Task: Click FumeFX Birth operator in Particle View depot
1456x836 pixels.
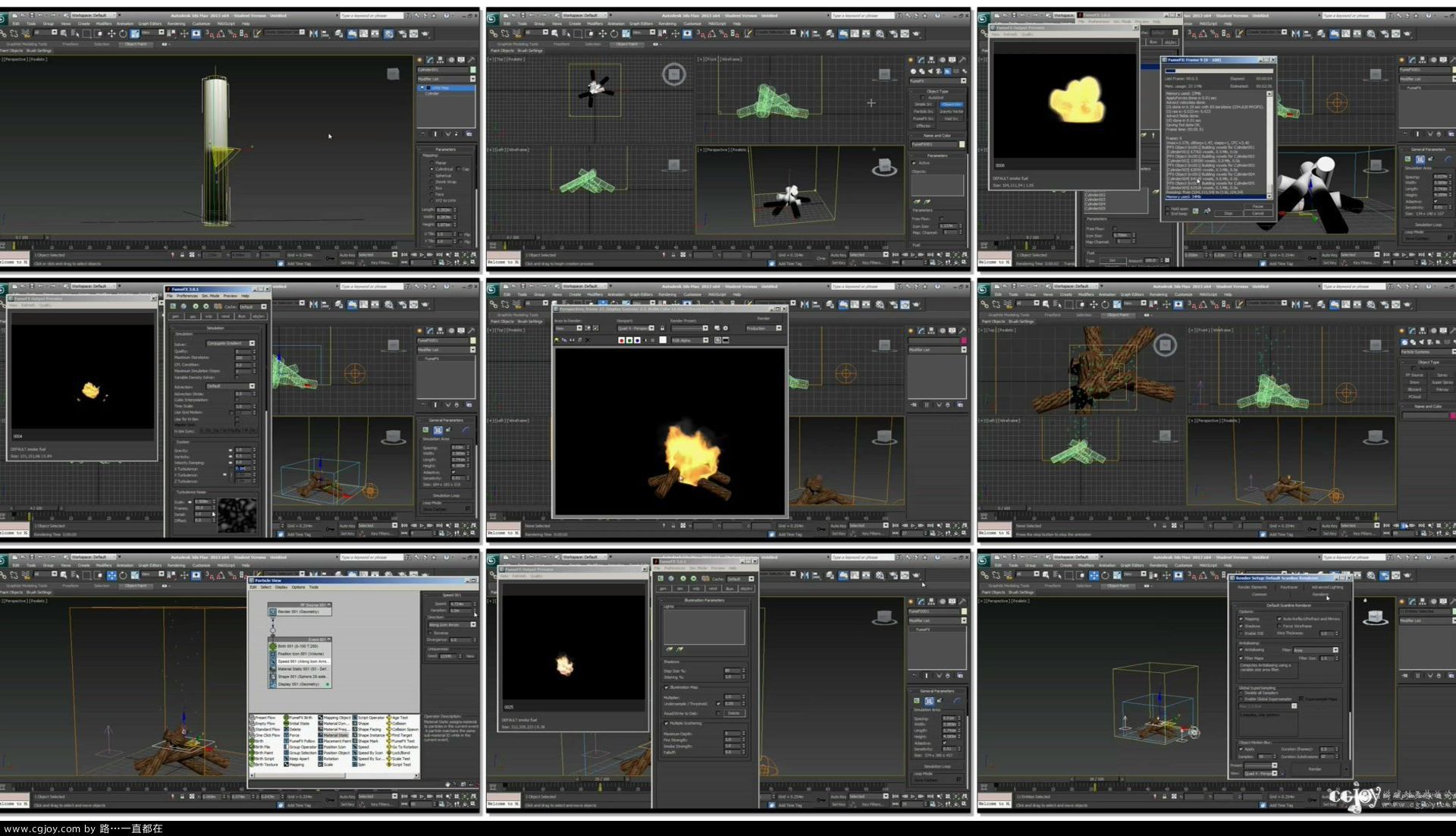Action: pyautogui.click(x=298, y=717)
